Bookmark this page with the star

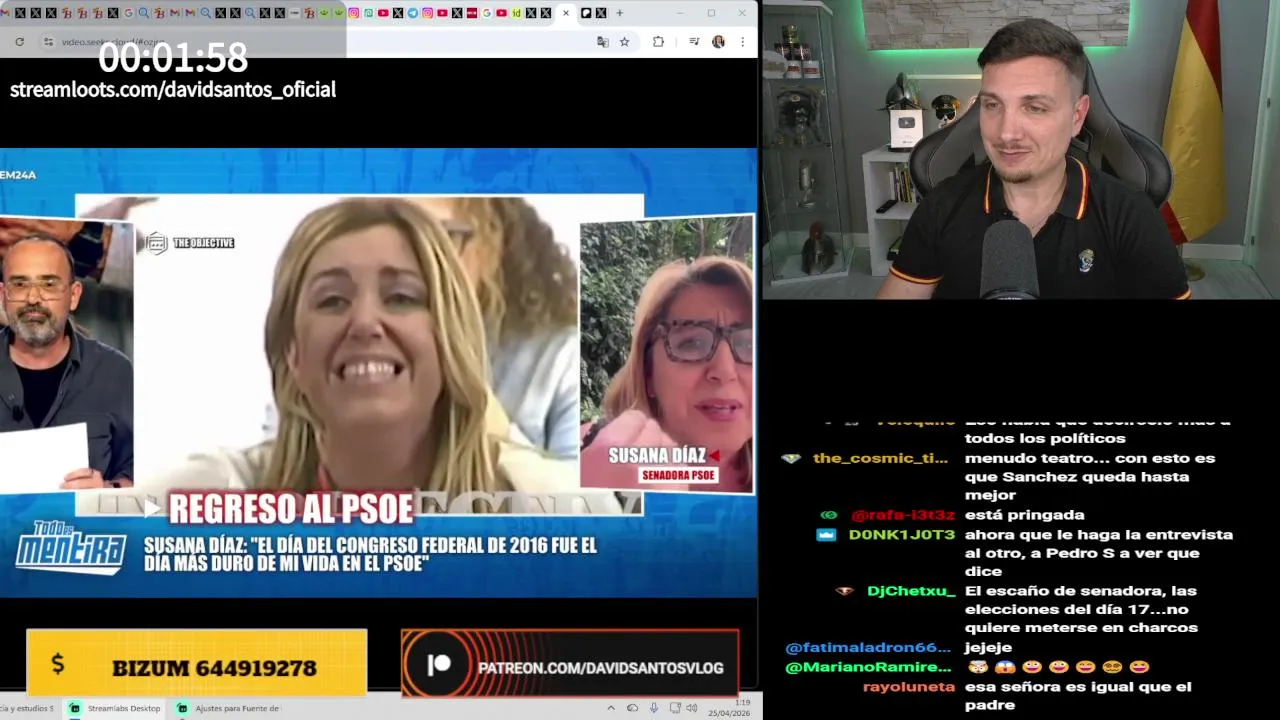[x=624, y=42]
